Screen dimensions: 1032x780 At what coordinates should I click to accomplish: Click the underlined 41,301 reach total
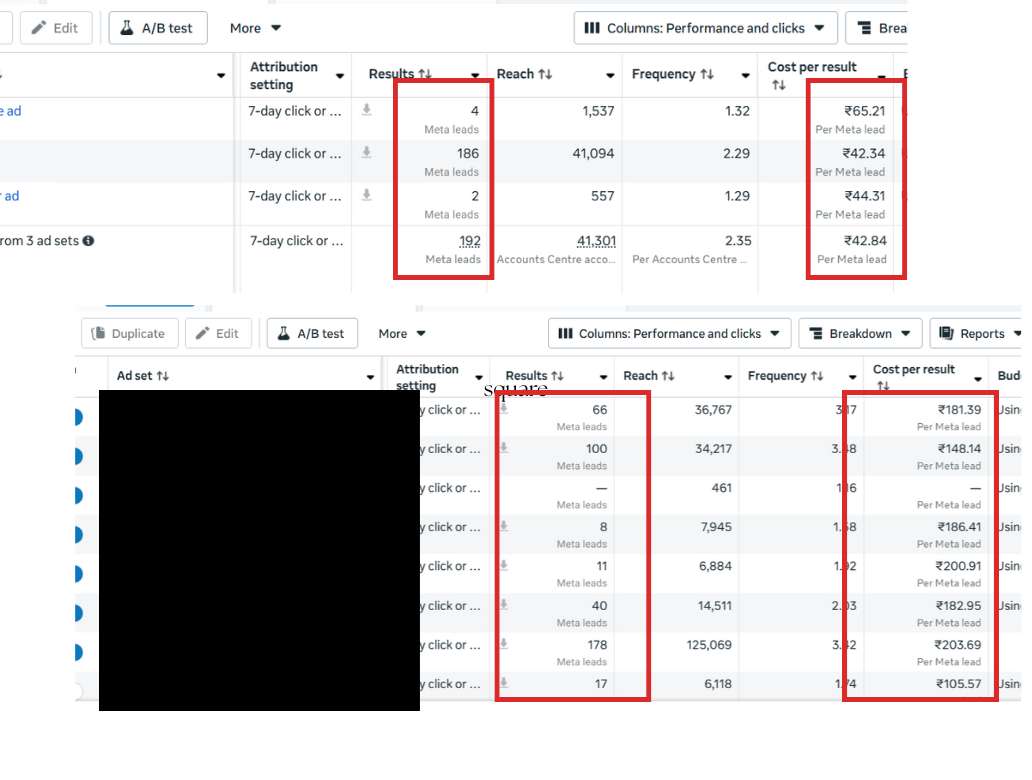tap(596, 241)
